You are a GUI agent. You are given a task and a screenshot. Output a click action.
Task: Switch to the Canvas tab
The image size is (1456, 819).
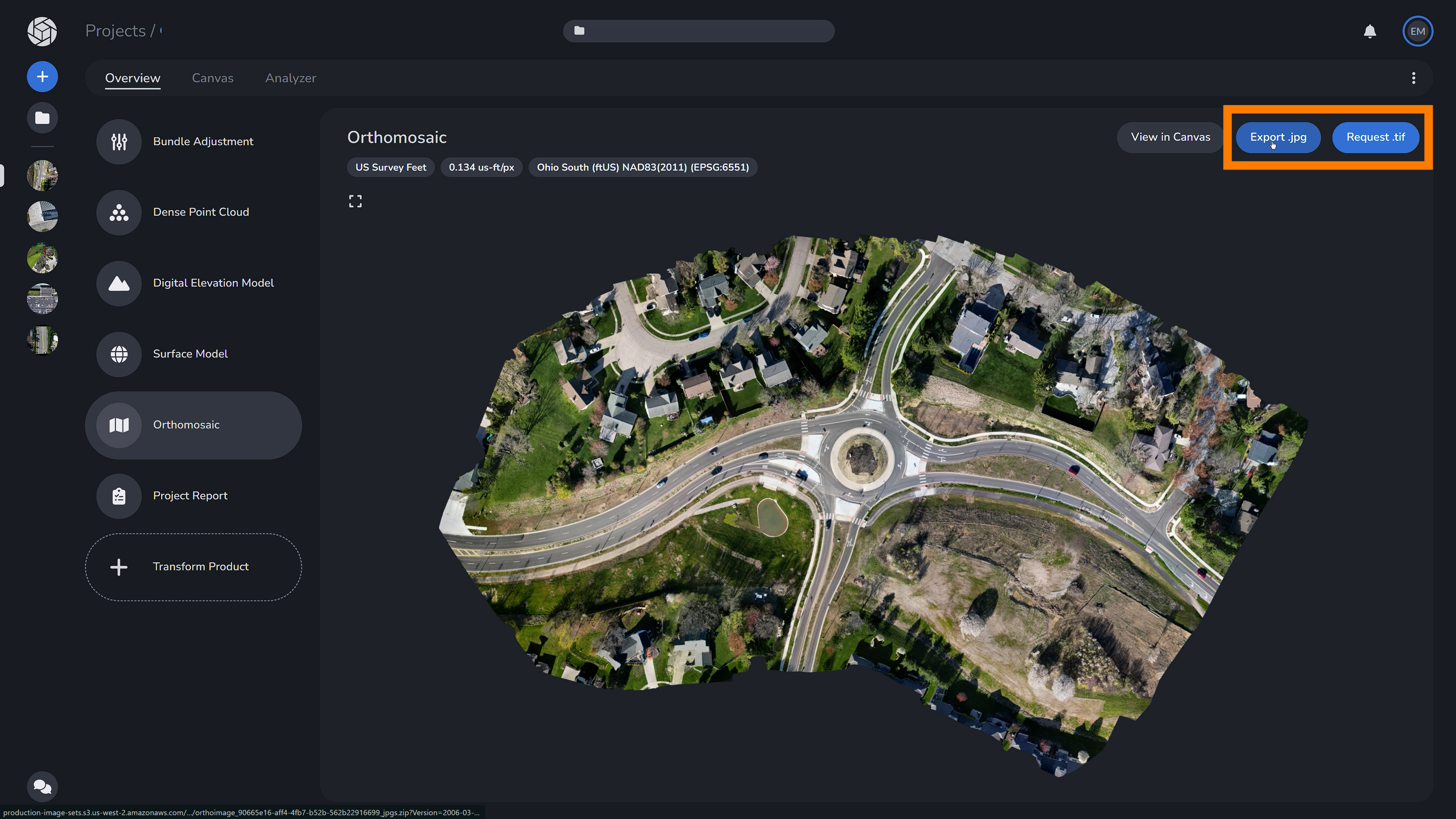click(x=212, y=78)
